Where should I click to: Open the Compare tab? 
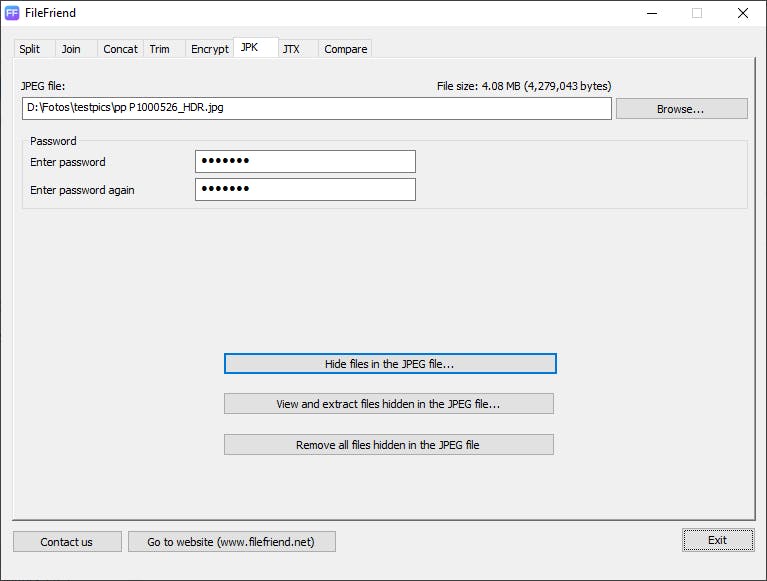(x=345, y=49)
